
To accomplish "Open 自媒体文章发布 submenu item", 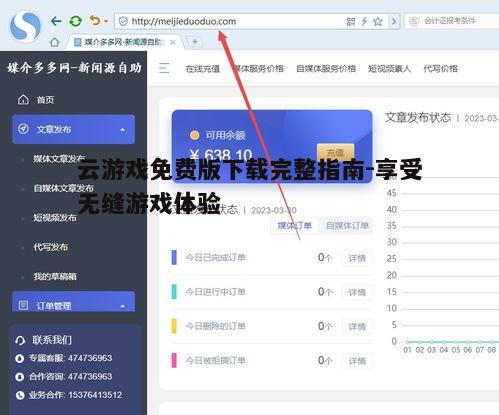I will 63,188.
